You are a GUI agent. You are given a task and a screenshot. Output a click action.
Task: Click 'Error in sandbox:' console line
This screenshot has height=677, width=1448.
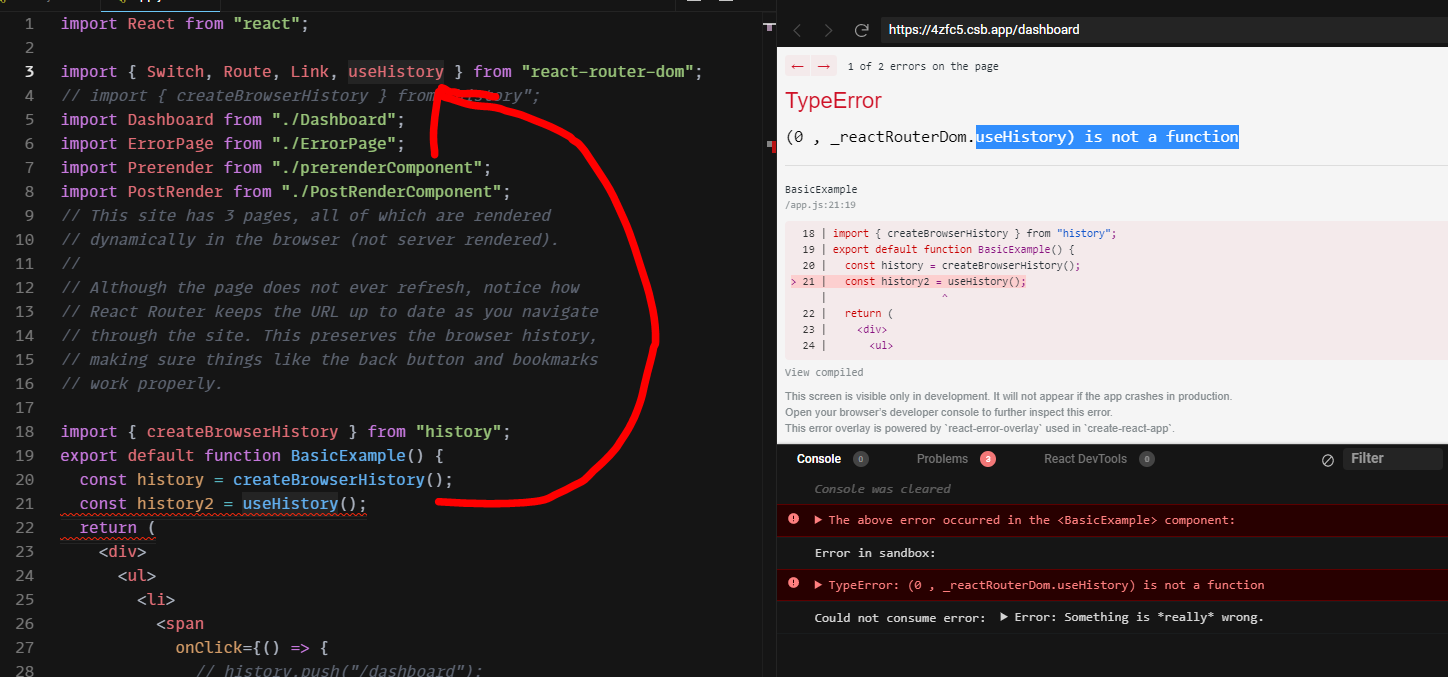875,553
